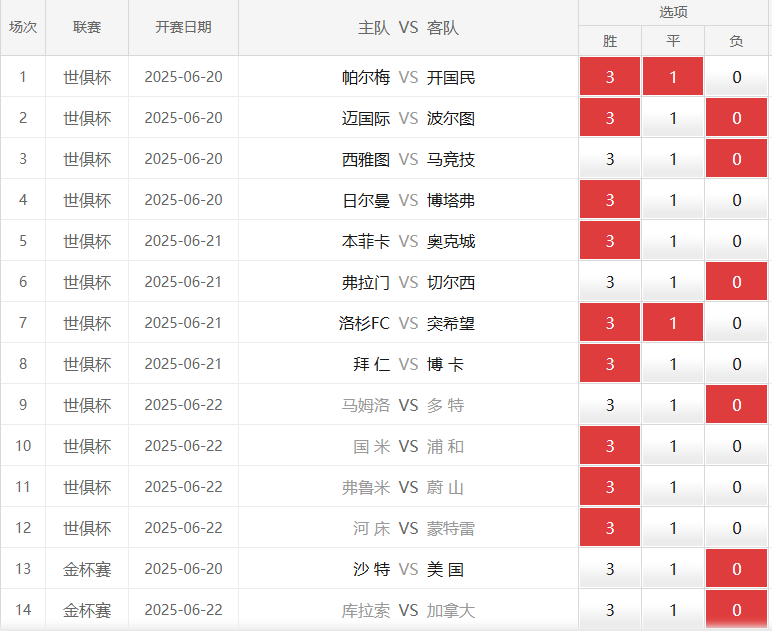Select draw option 1 for 马姆洛 VS 多特
This screenshot has height=635, width=772.
673,405
